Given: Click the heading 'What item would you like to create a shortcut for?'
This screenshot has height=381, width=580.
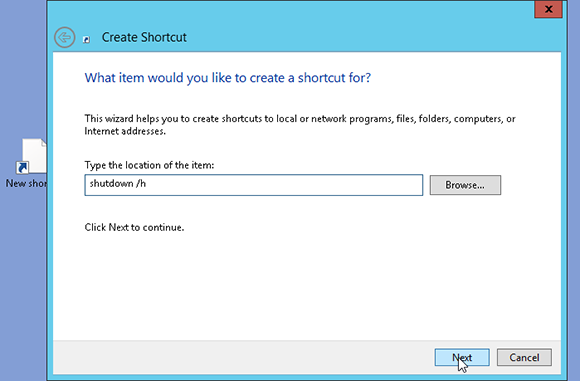Looking at the screenshot, I should click(x=227, y=78).
